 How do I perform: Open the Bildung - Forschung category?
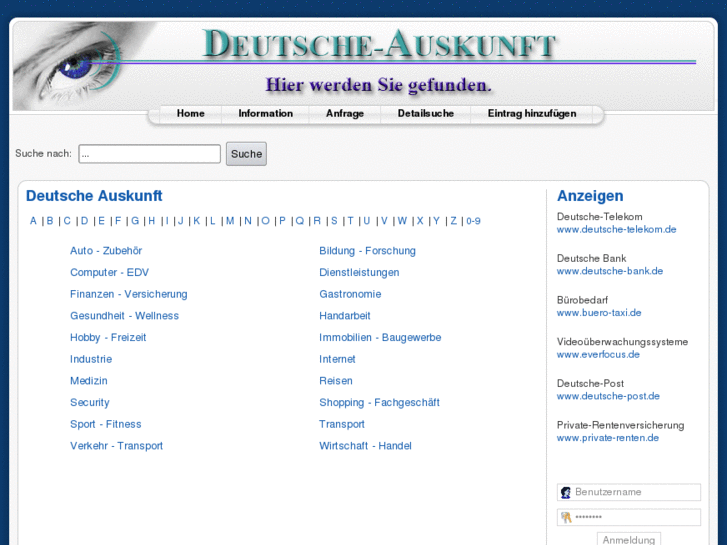(x=367, y=251)
